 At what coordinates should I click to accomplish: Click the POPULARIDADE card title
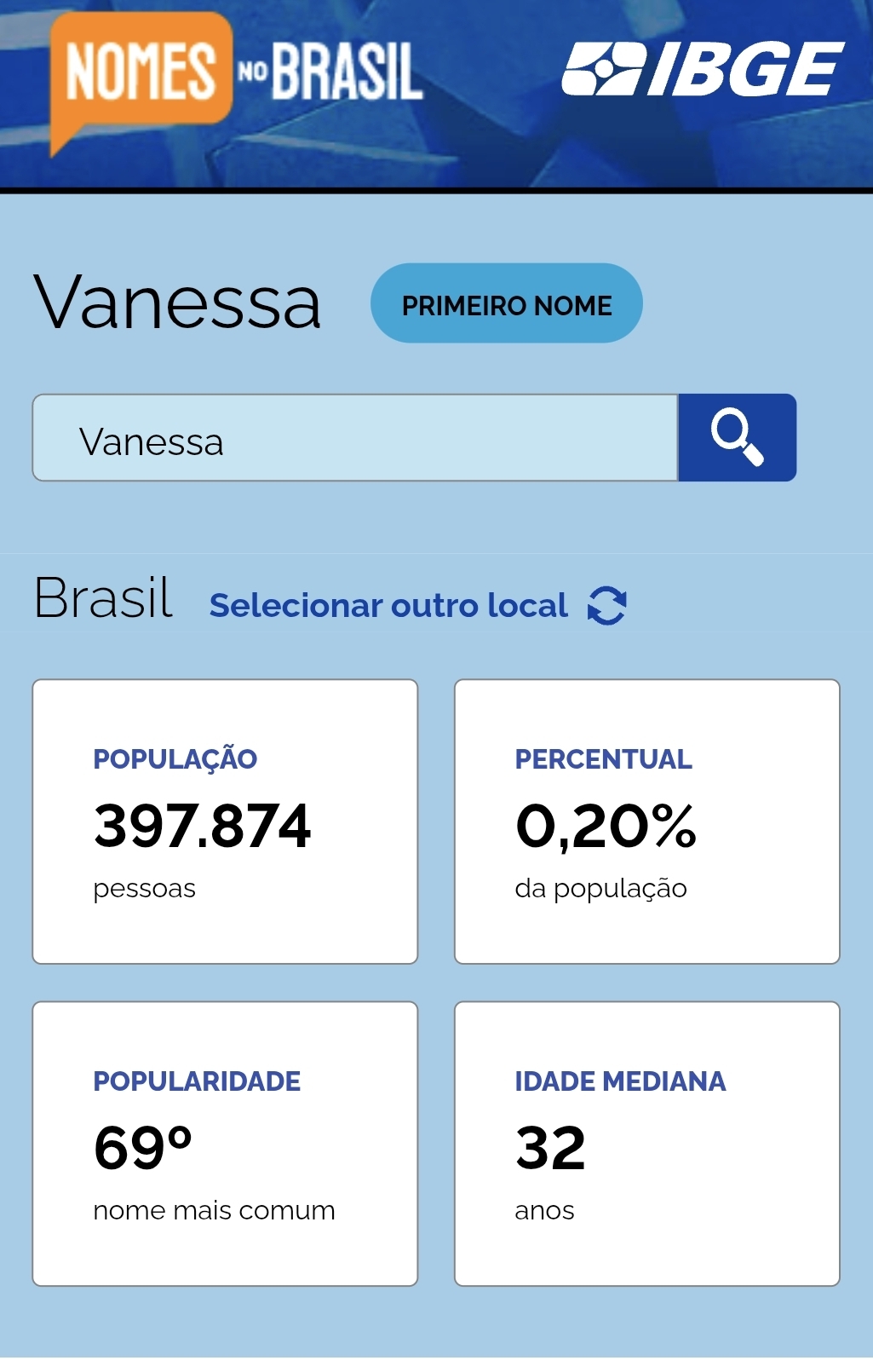tap(197, 1081)
